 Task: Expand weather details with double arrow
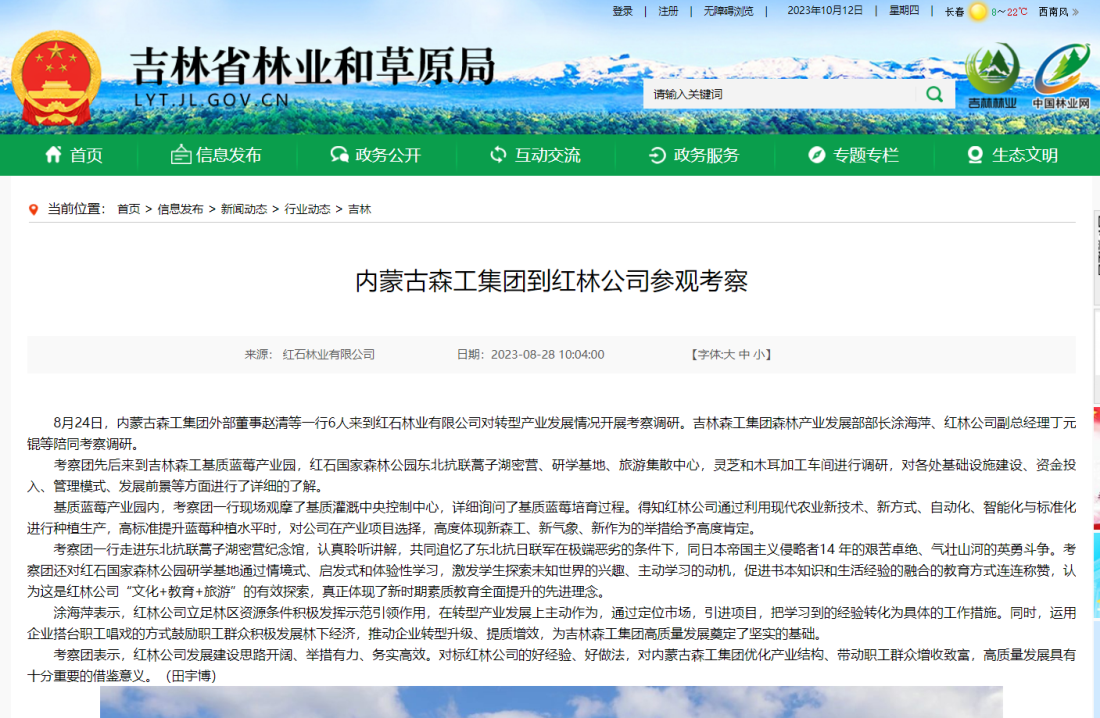[x=1076, y=12]
